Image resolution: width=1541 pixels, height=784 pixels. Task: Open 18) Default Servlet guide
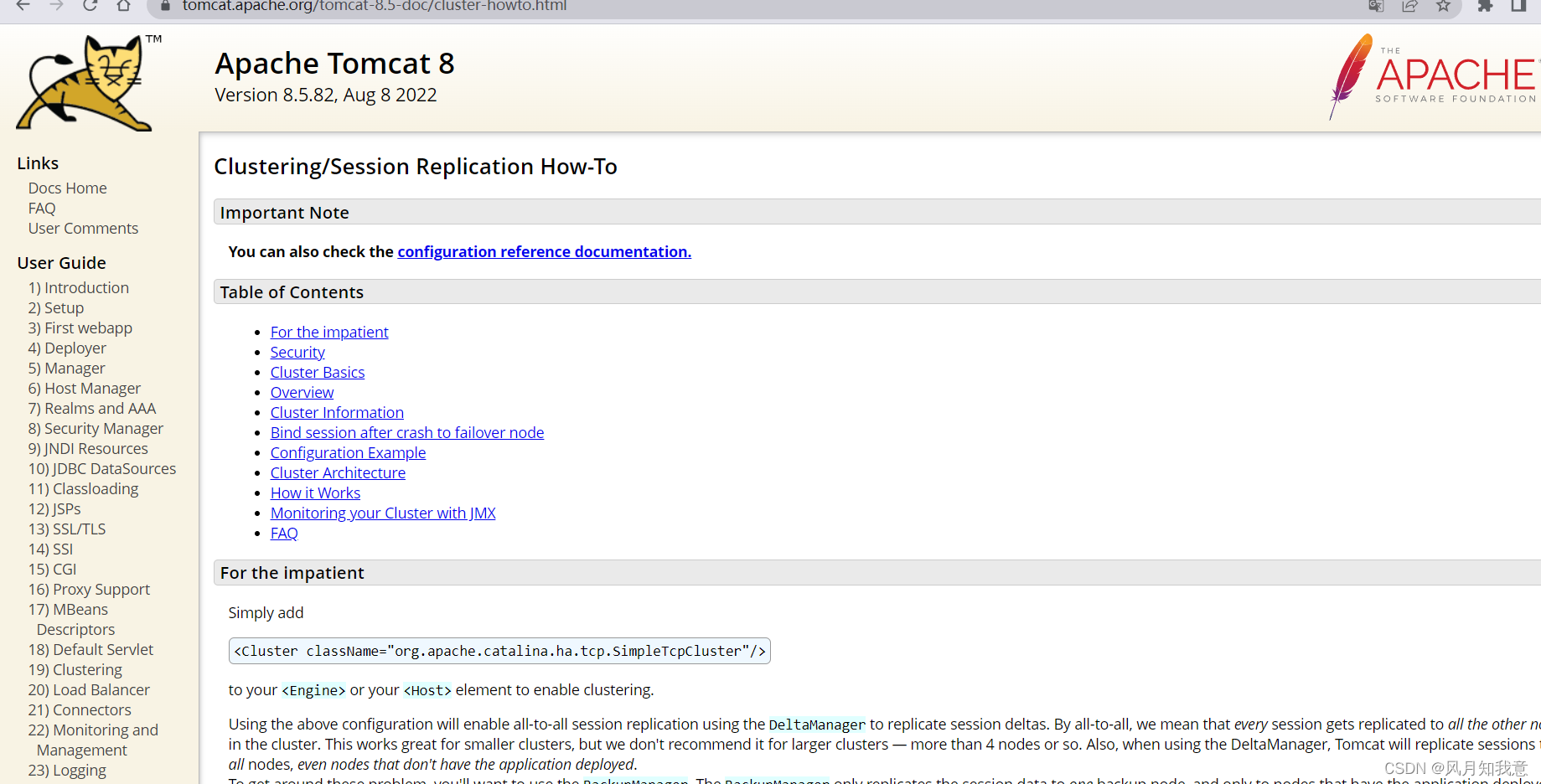click(x=90, y=650)
